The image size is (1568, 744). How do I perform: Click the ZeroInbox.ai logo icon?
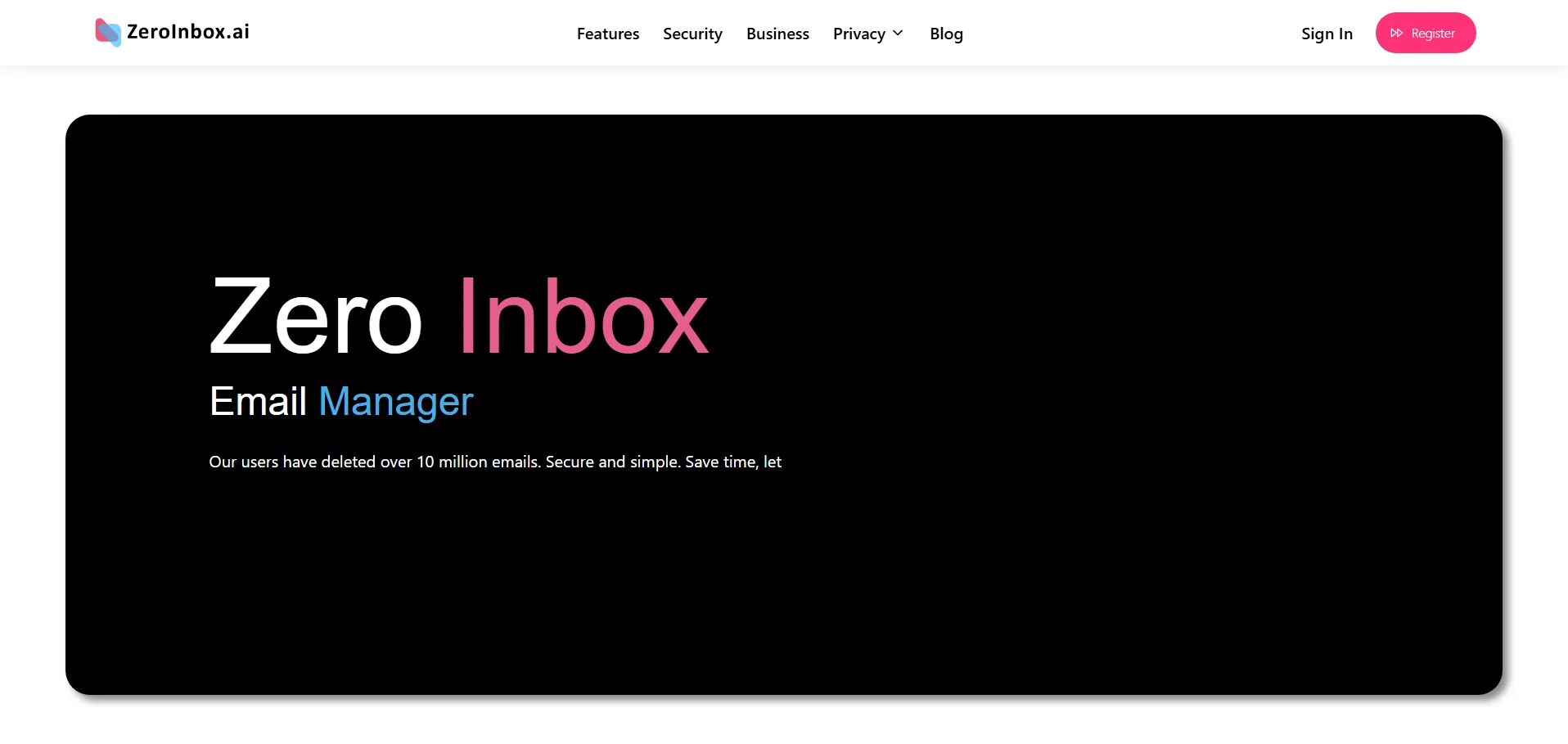[x=108, y=33]
